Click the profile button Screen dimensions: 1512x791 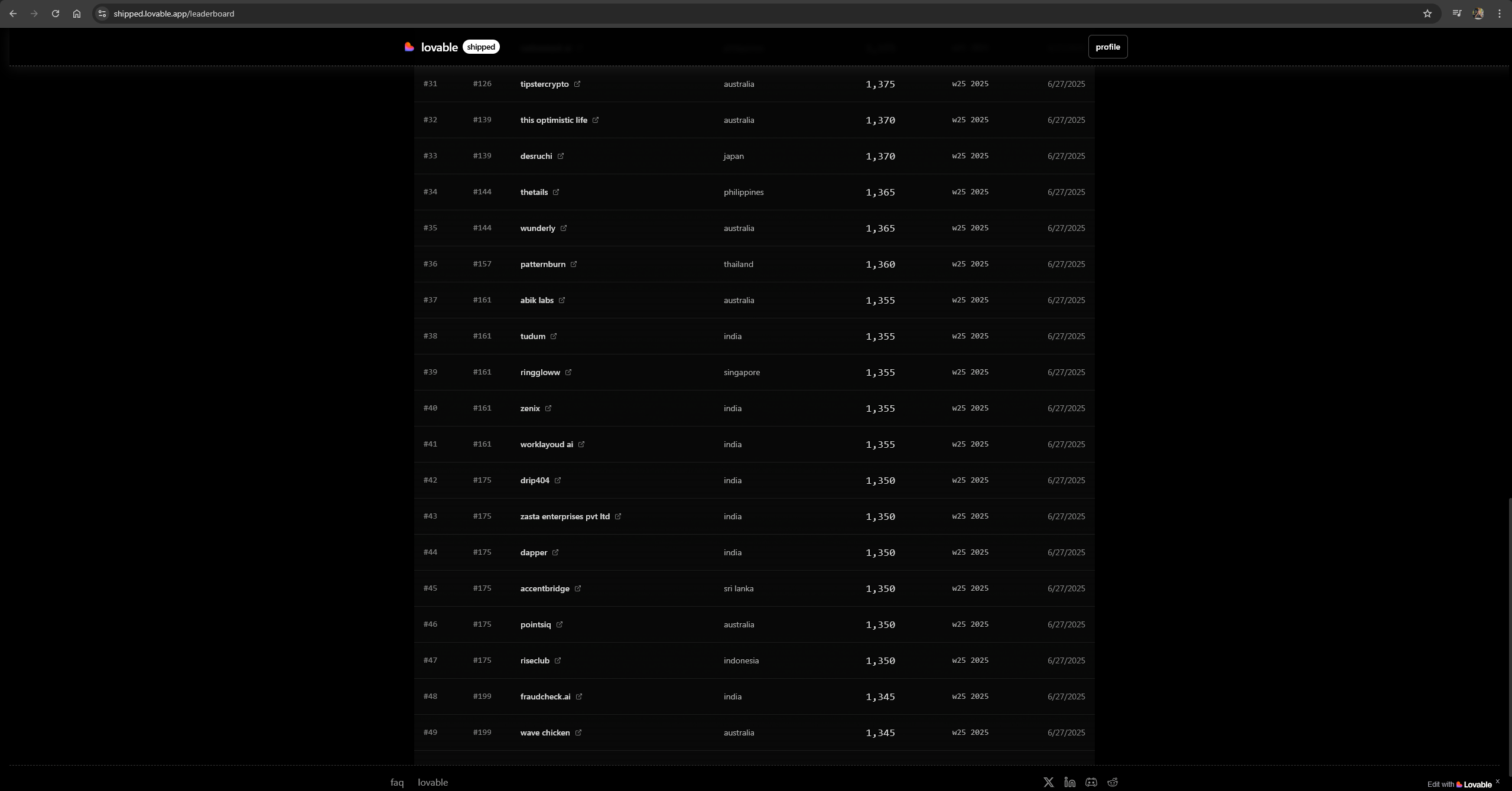tap(1108, 47)
